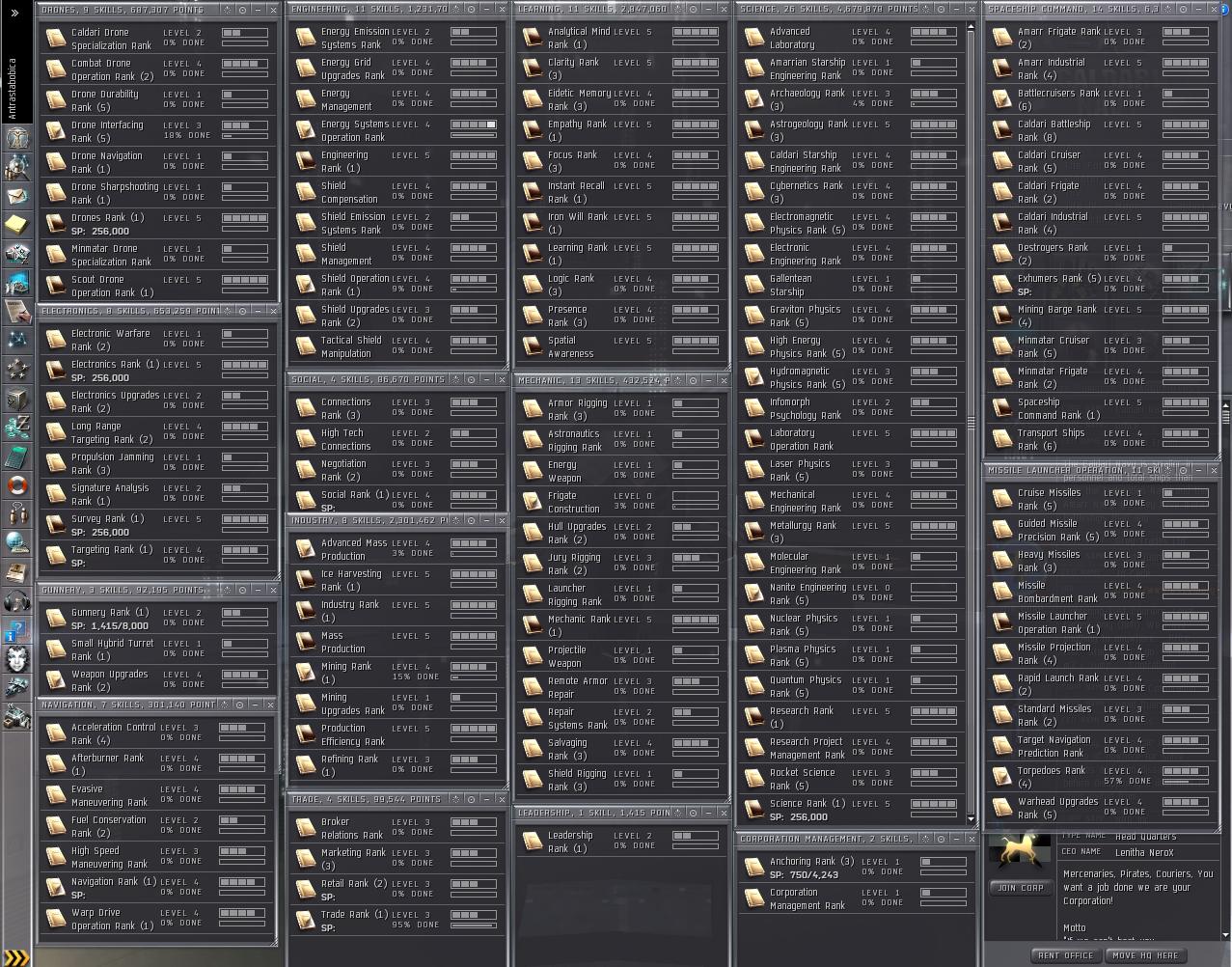Click the Drone Interfacing skill book icon
The height and width of the screenshot is (967, 1232).
[56, 131]
